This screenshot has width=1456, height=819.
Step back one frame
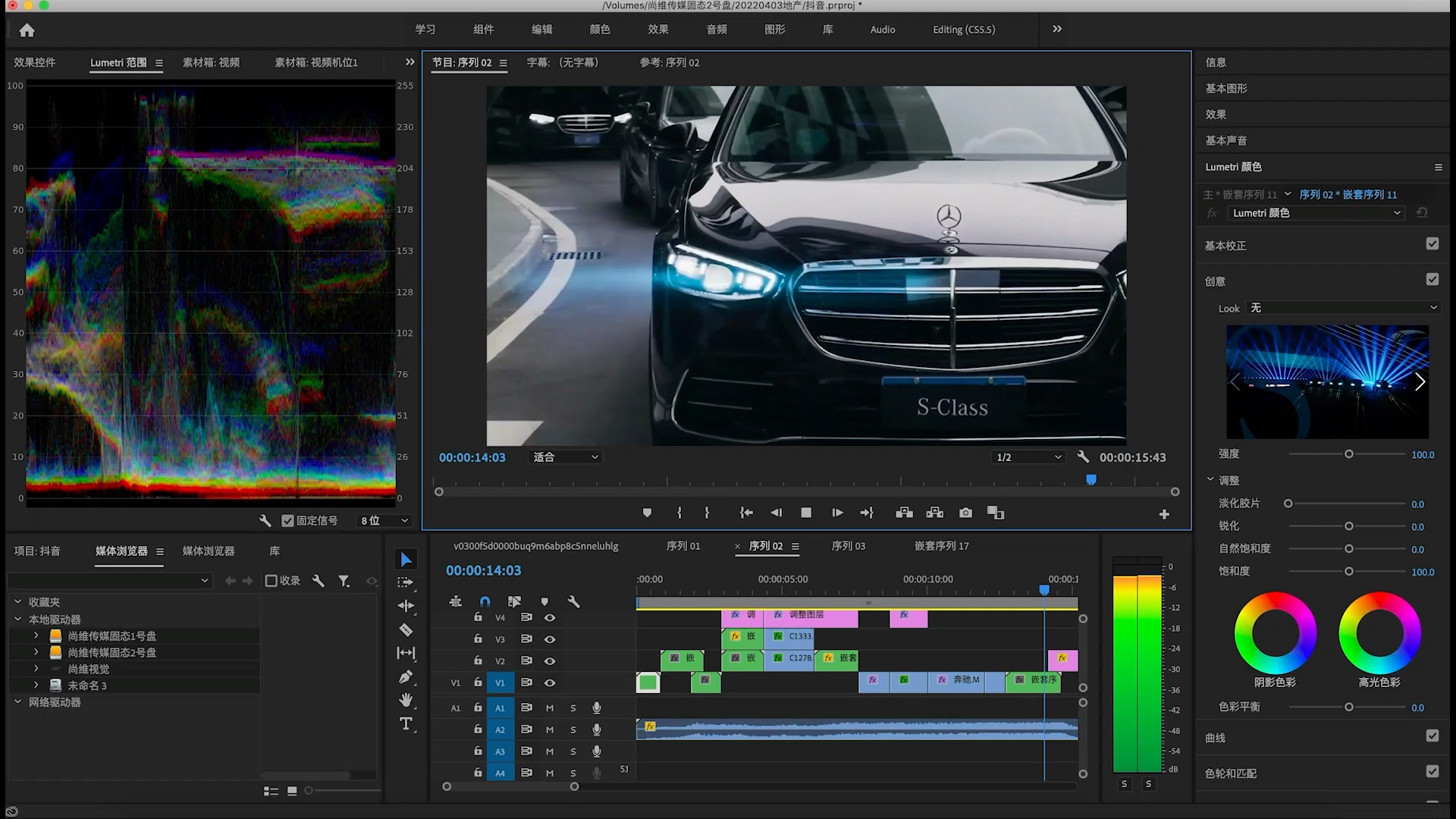(776, 513)
